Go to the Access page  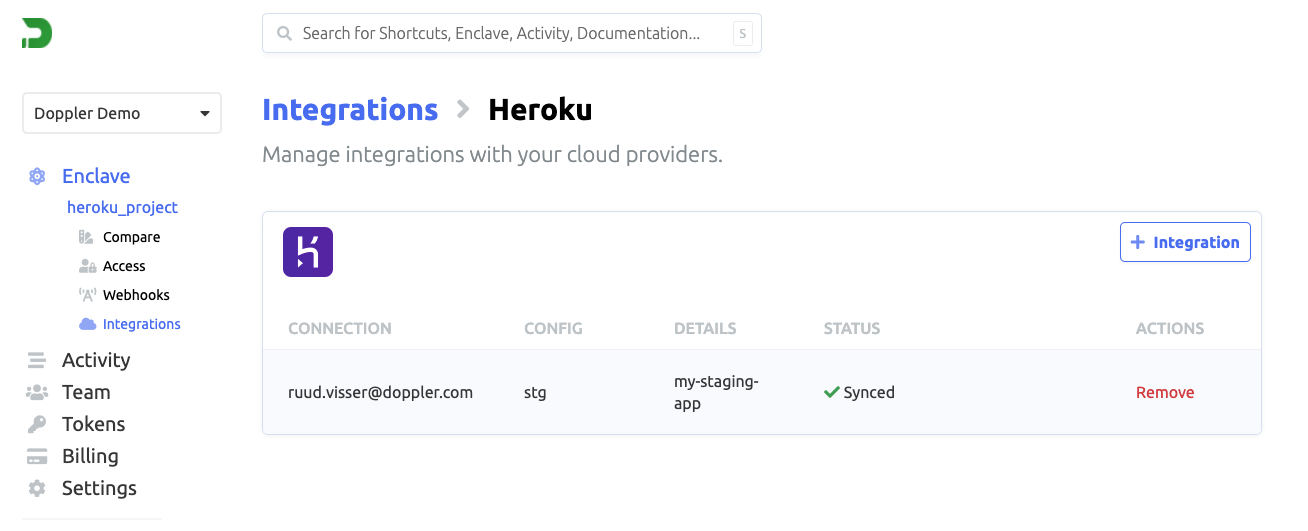pos(124,266)
